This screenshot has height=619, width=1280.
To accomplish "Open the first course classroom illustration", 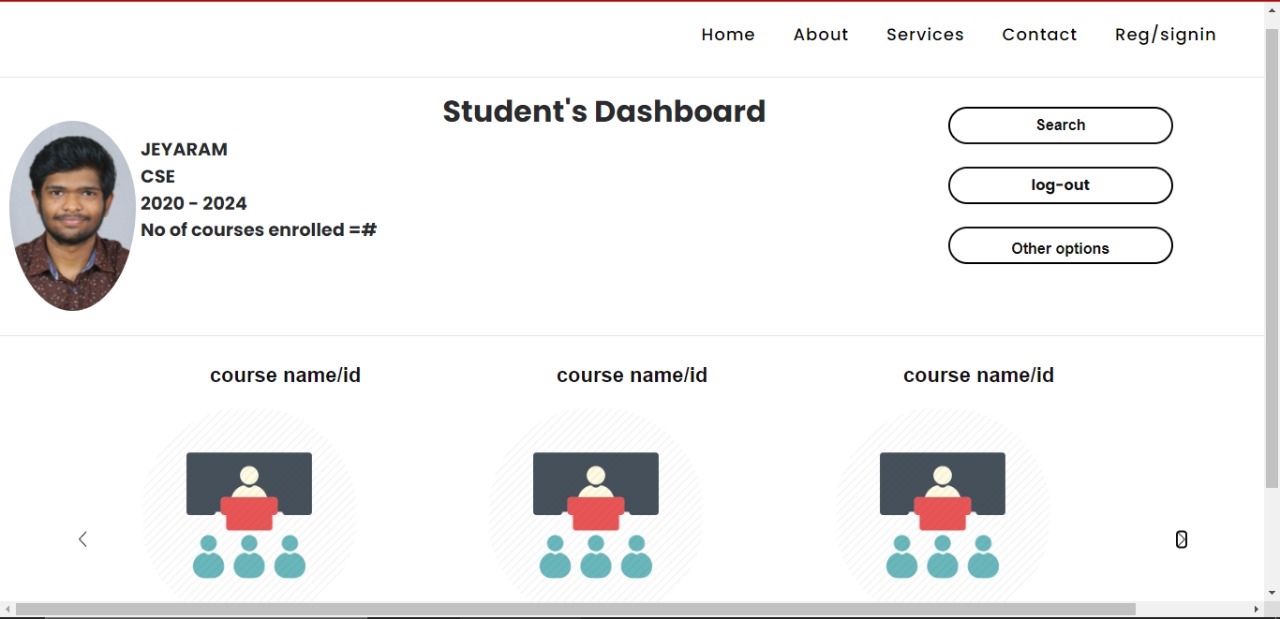I will [249, 505].
